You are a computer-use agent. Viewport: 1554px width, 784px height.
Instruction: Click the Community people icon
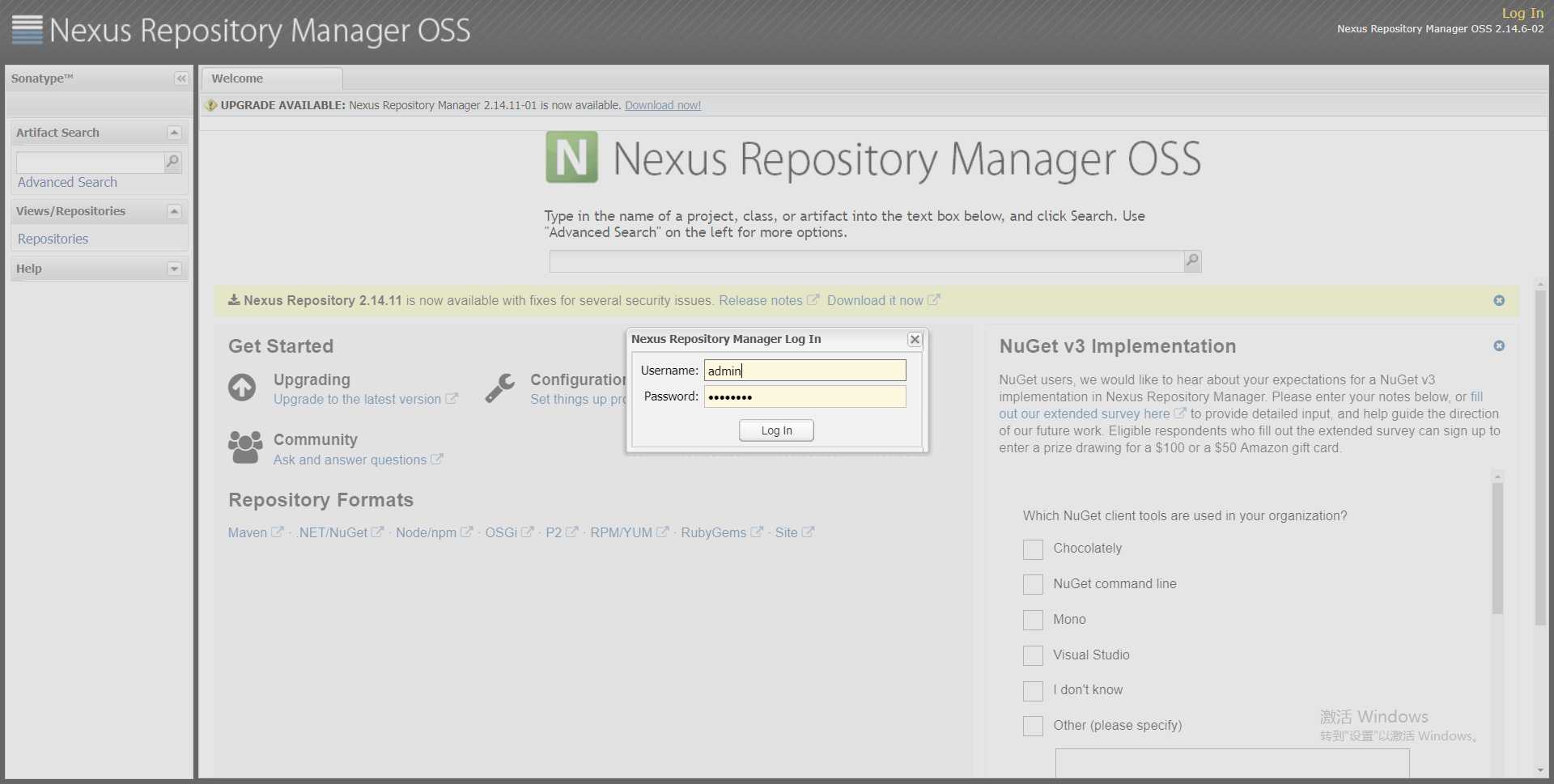point(245,447)
